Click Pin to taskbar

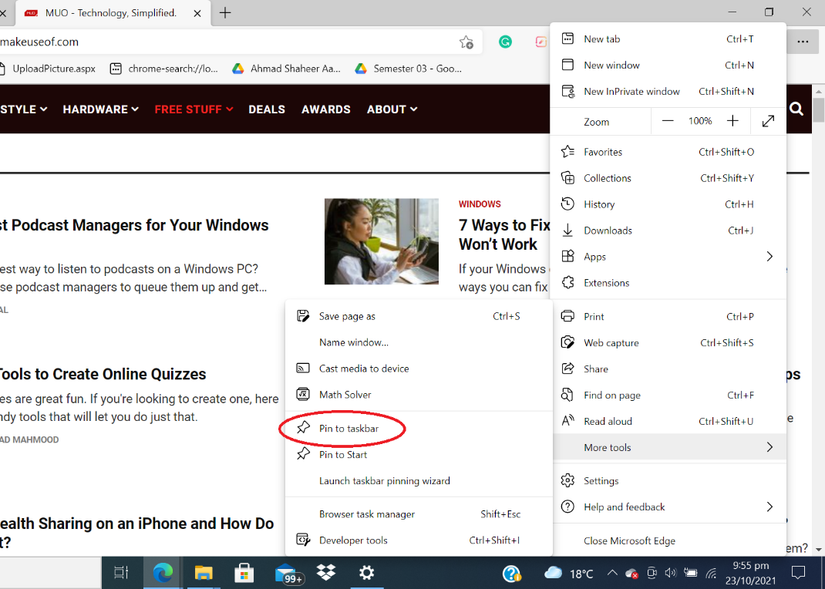(419, 428)
